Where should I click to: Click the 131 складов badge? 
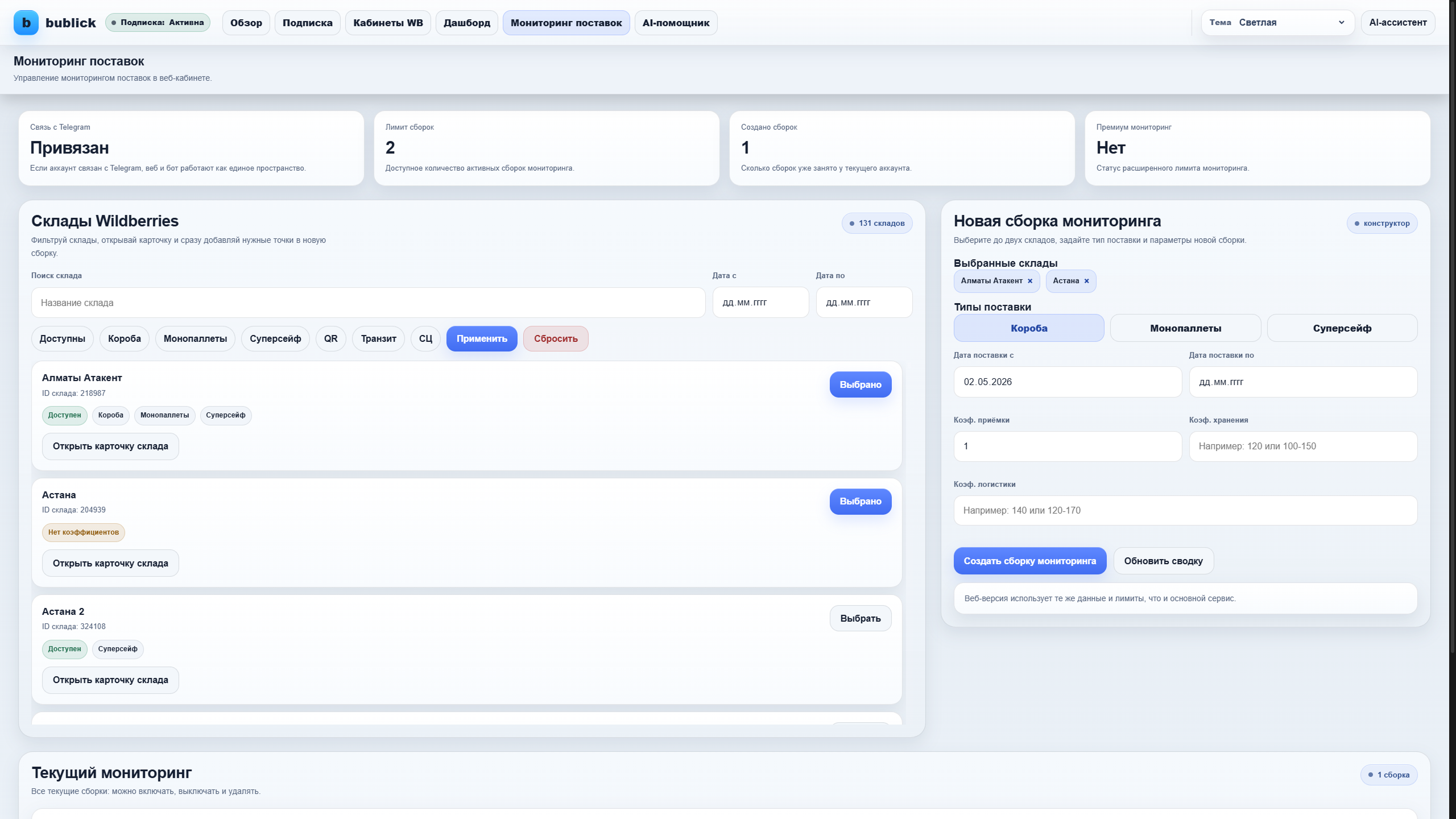click(x=877, y=224)
